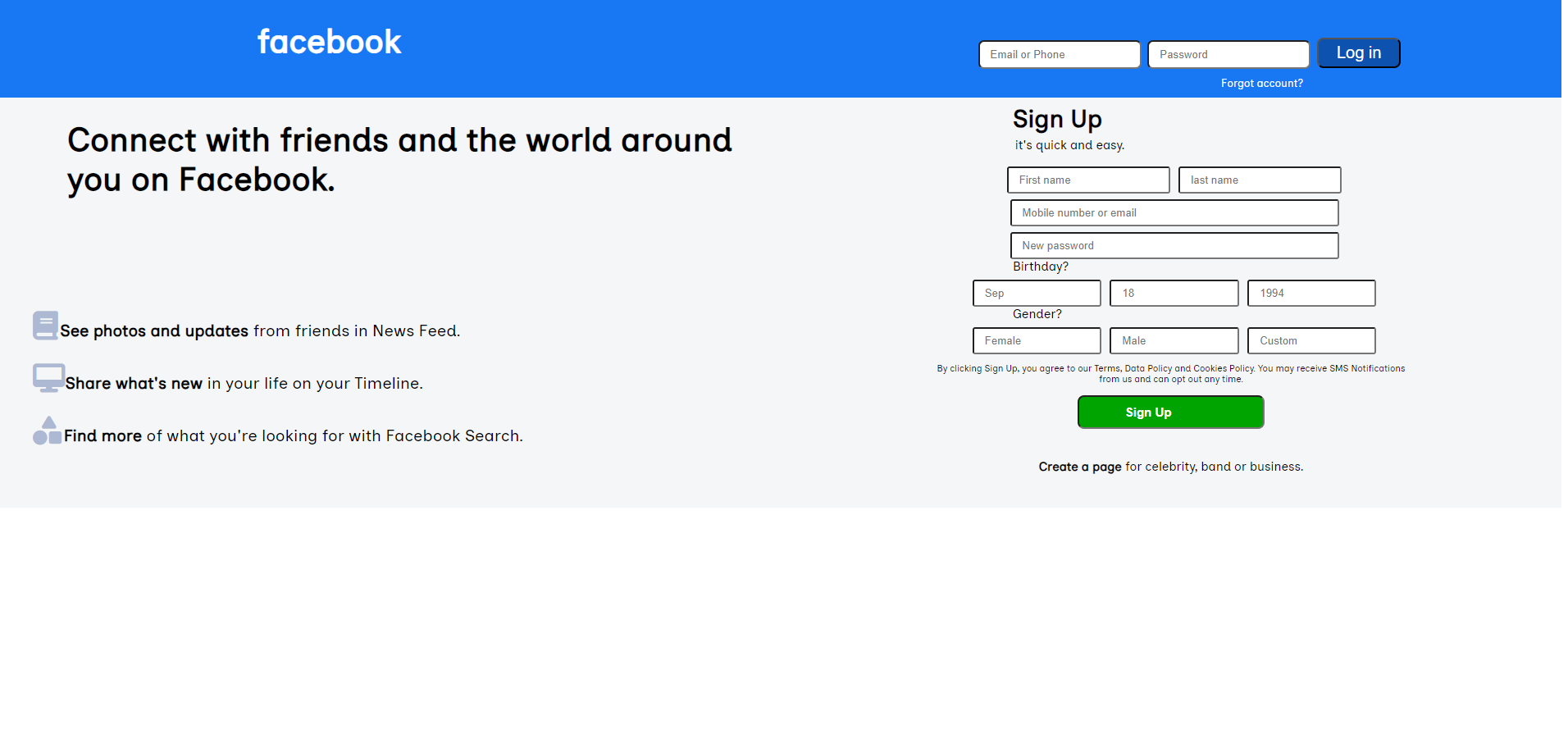Choose the Custom gender option

tap(1310, 340)
